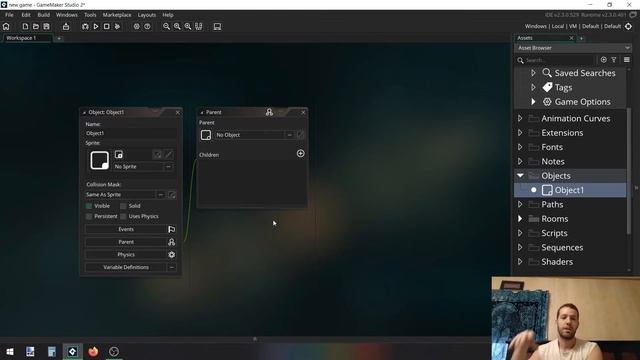Expand the Extensions folder
The width and height of the screenshot is (640, 360).
(x=520, y=133)
